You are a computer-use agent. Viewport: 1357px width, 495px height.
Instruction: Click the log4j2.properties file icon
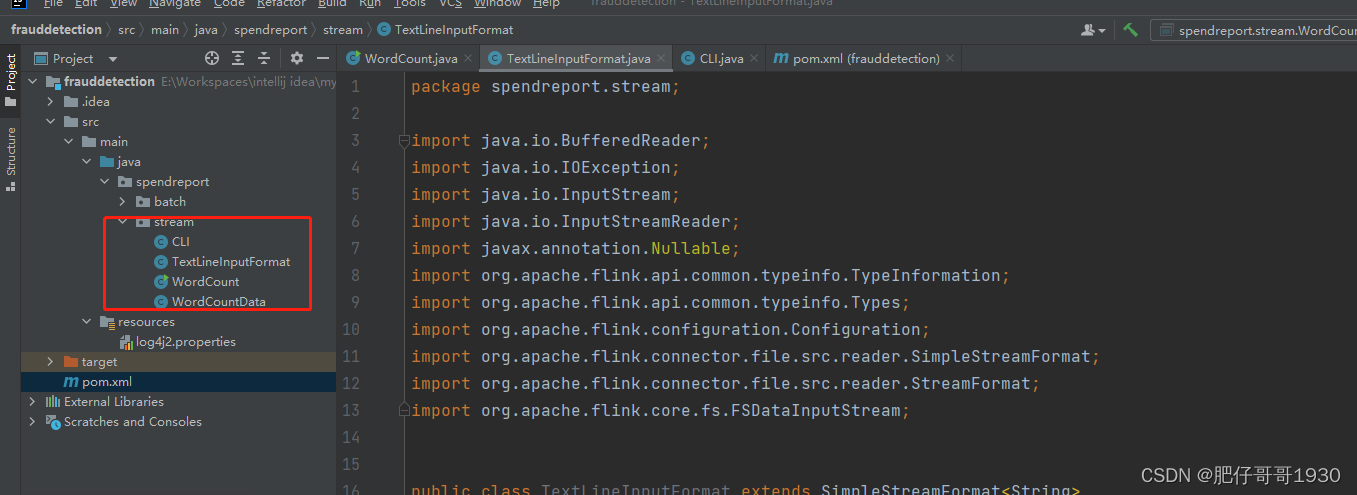pos(126,341)
